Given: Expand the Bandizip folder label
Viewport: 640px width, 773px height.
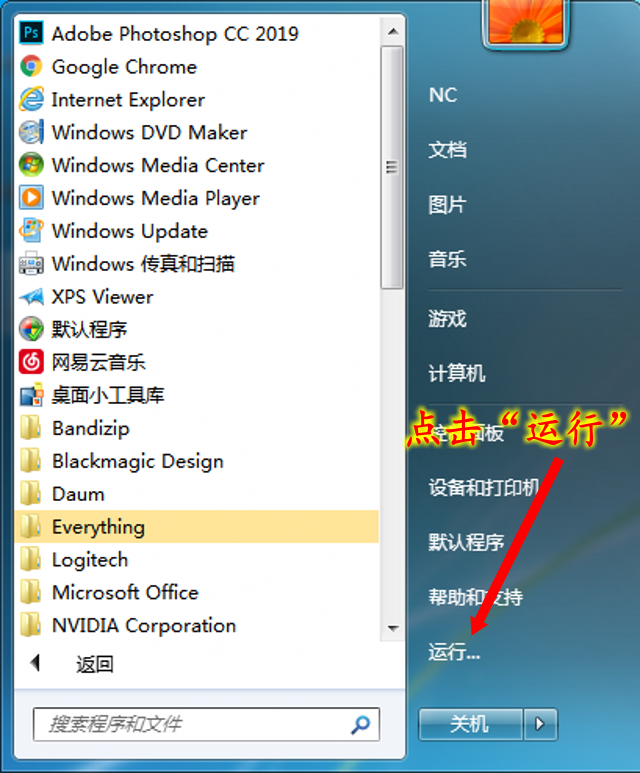Looking at the screenshot, I should pos(91,428).
